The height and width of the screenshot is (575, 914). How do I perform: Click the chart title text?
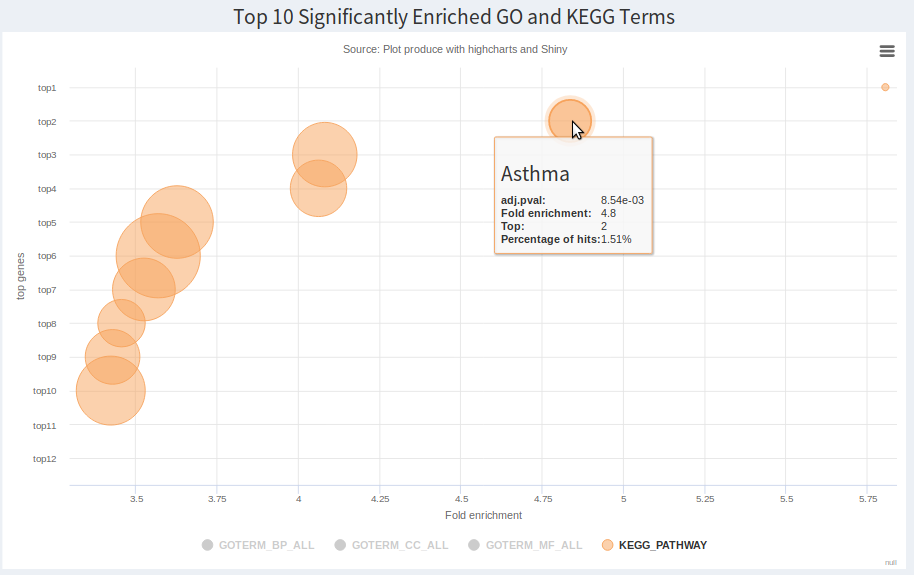pyautogui.click(x=454, y=17)
